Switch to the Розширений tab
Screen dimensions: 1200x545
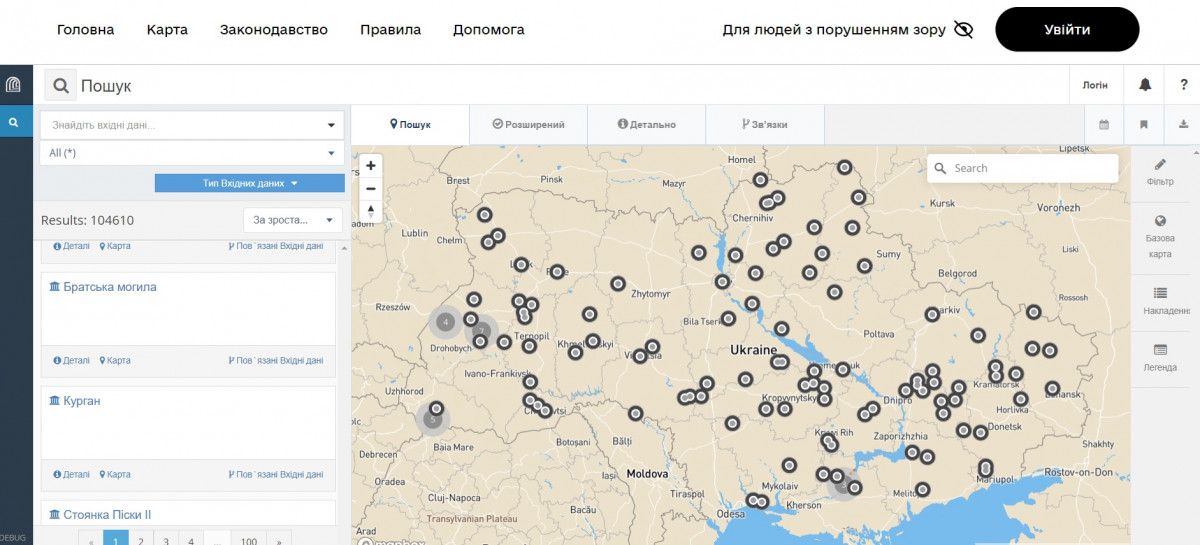tap(528, 125)
